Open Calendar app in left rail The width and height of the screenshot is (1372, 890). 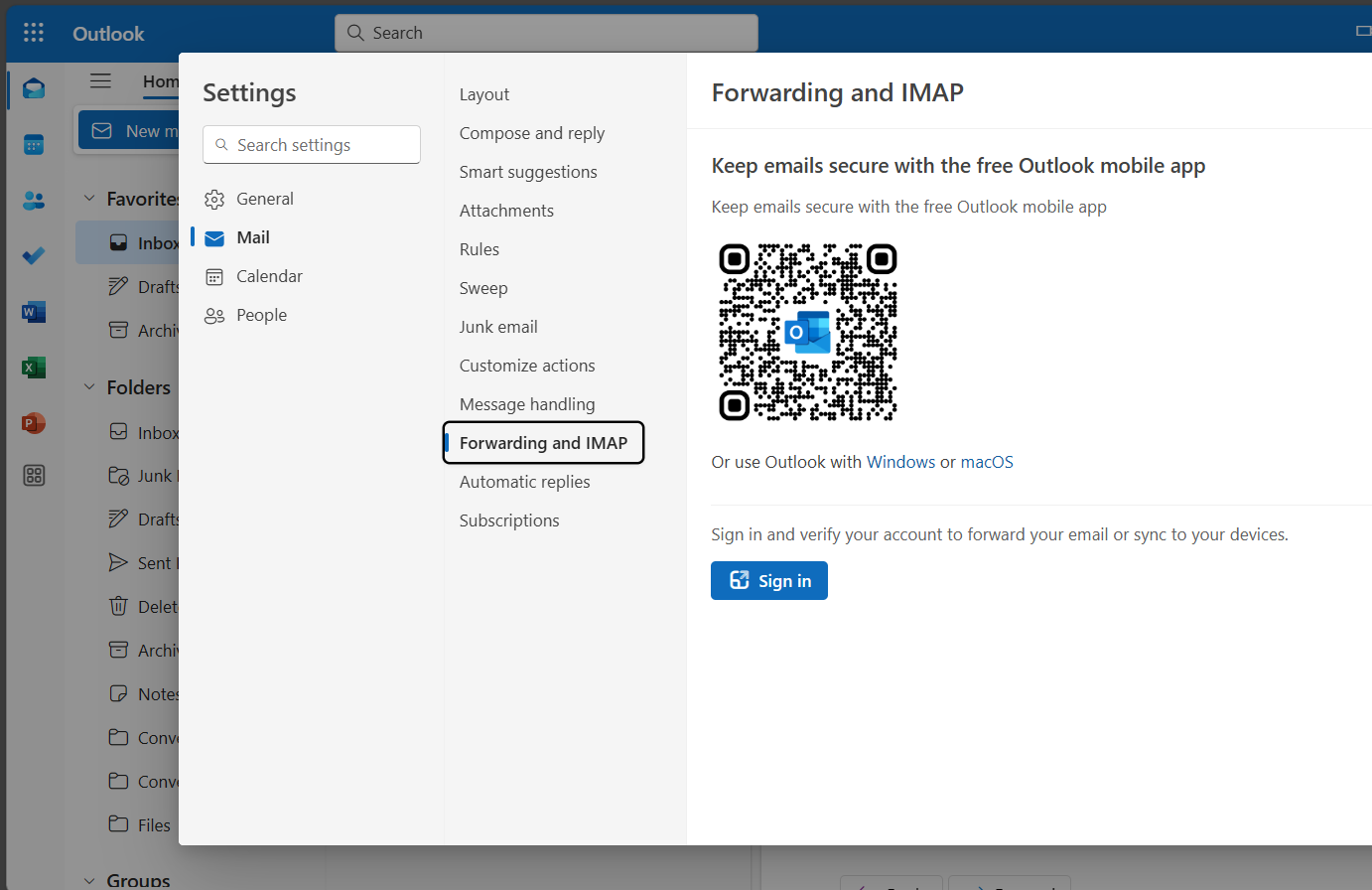point(34,145)
